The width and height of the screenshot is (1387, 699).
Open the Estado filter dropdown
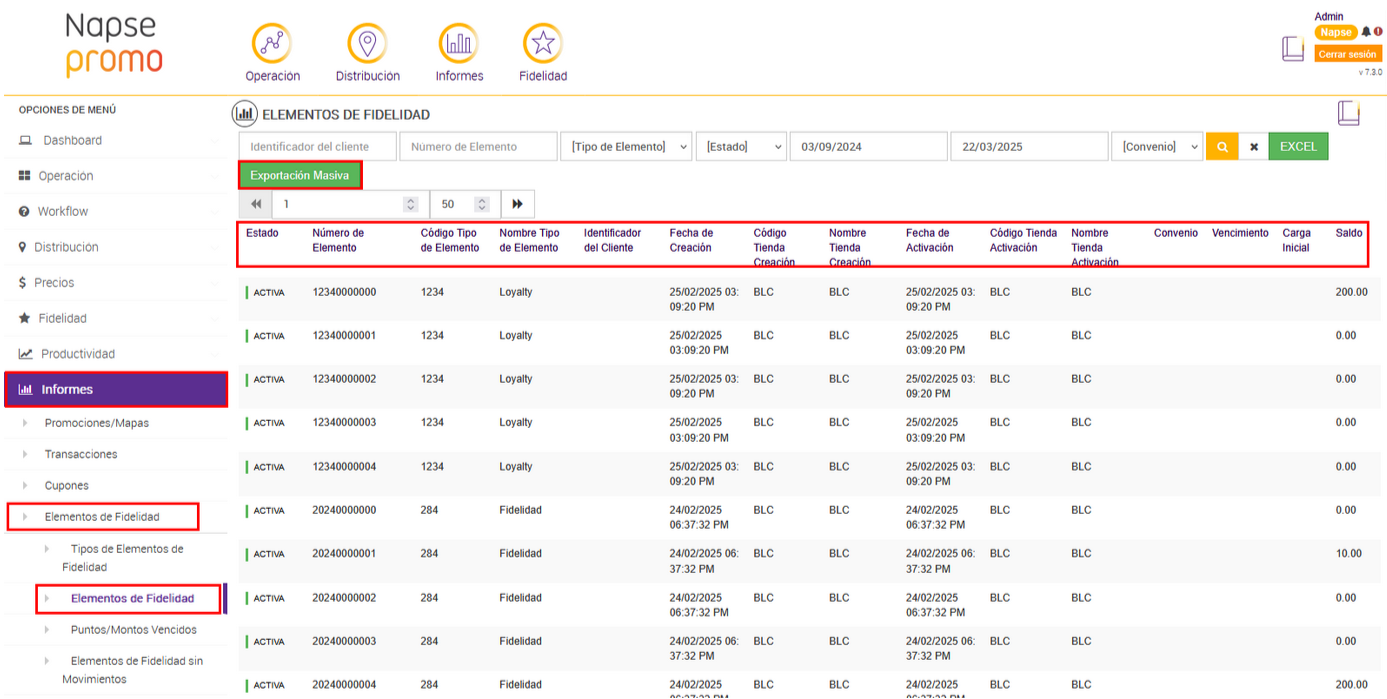(x=742, y=147)
